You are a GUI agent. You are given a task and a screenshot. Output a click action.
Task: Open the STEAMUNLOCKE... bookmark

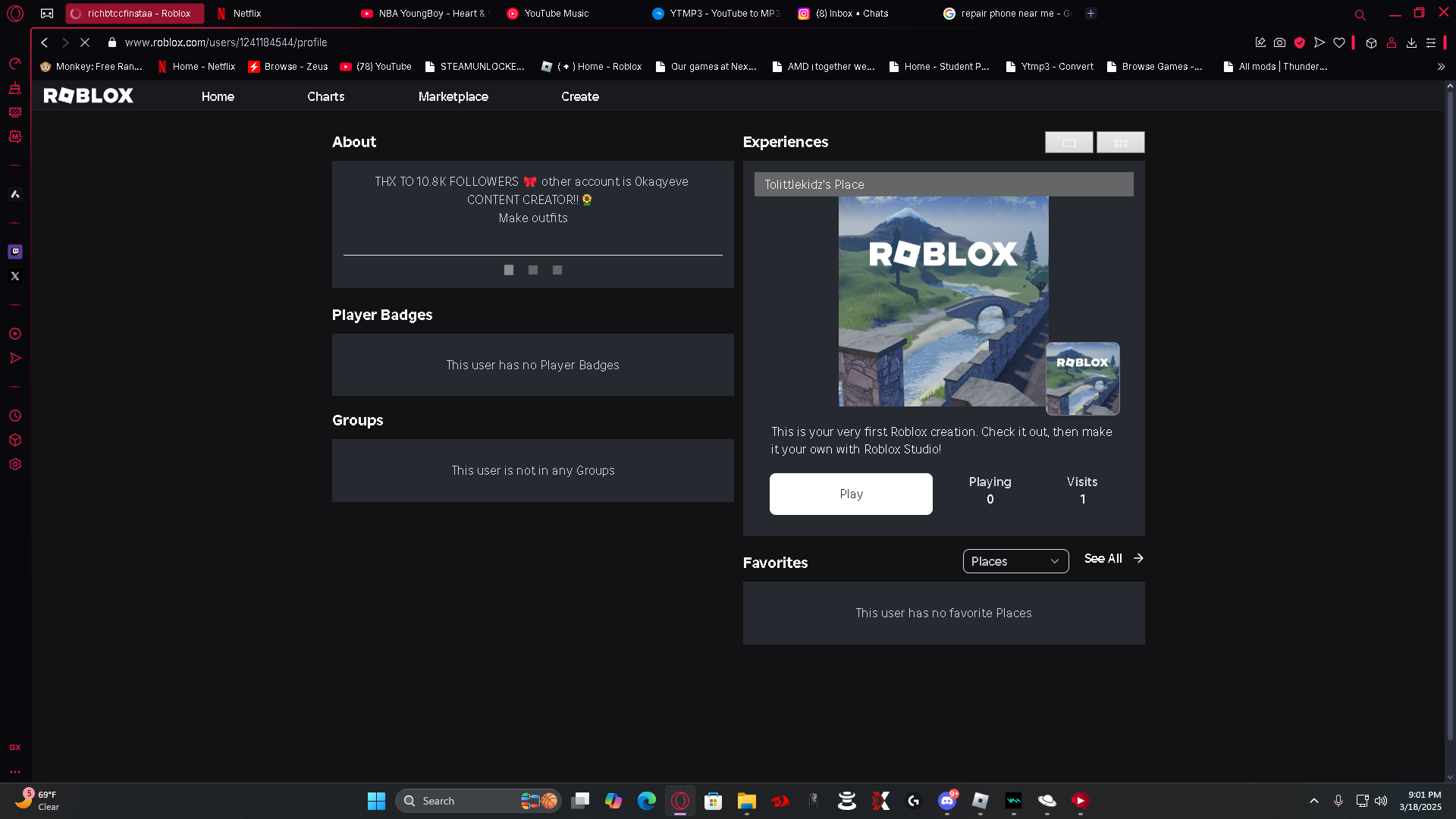coord(475,67)
